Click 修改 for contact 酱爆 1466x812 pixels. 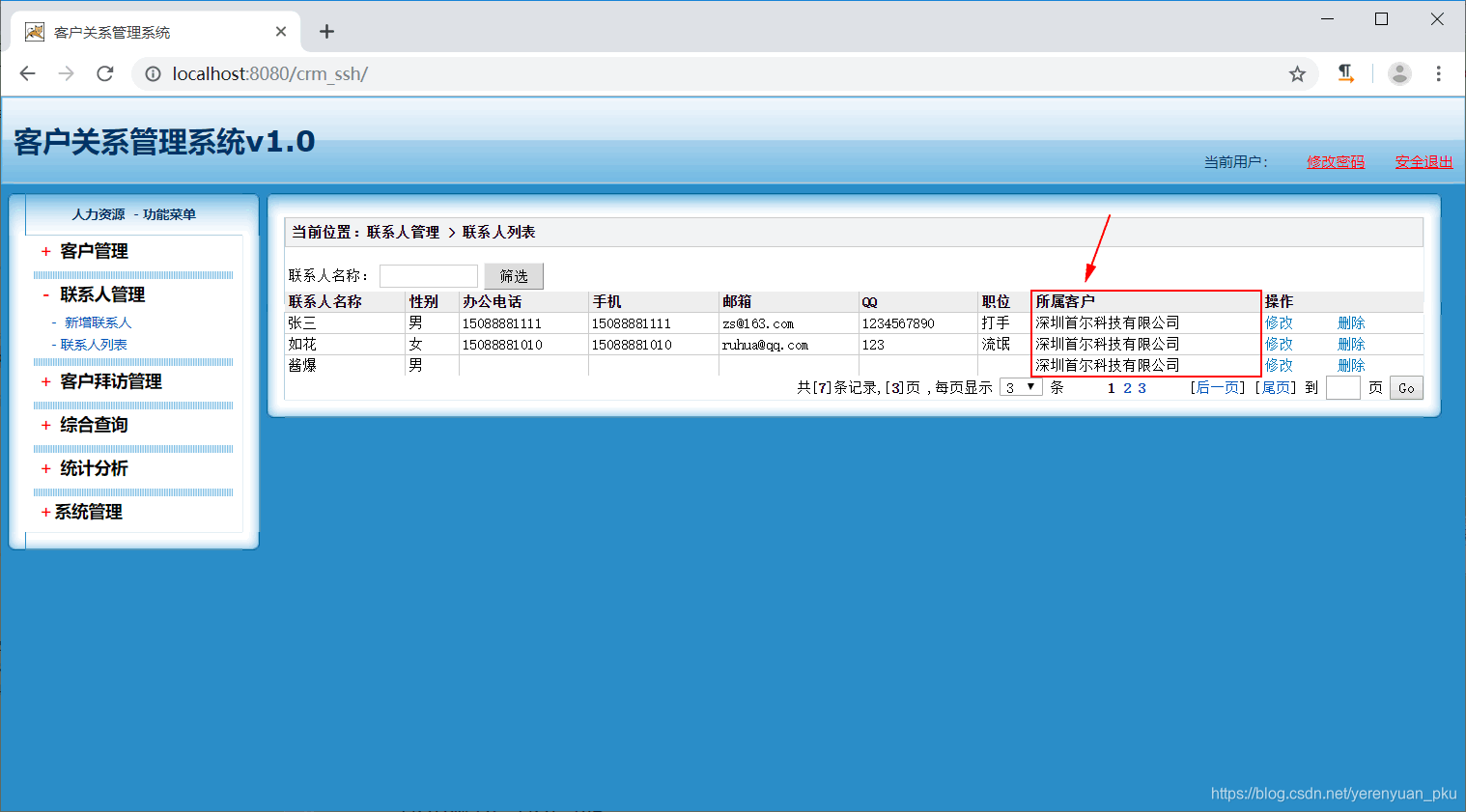click(x=1279, y=365)
